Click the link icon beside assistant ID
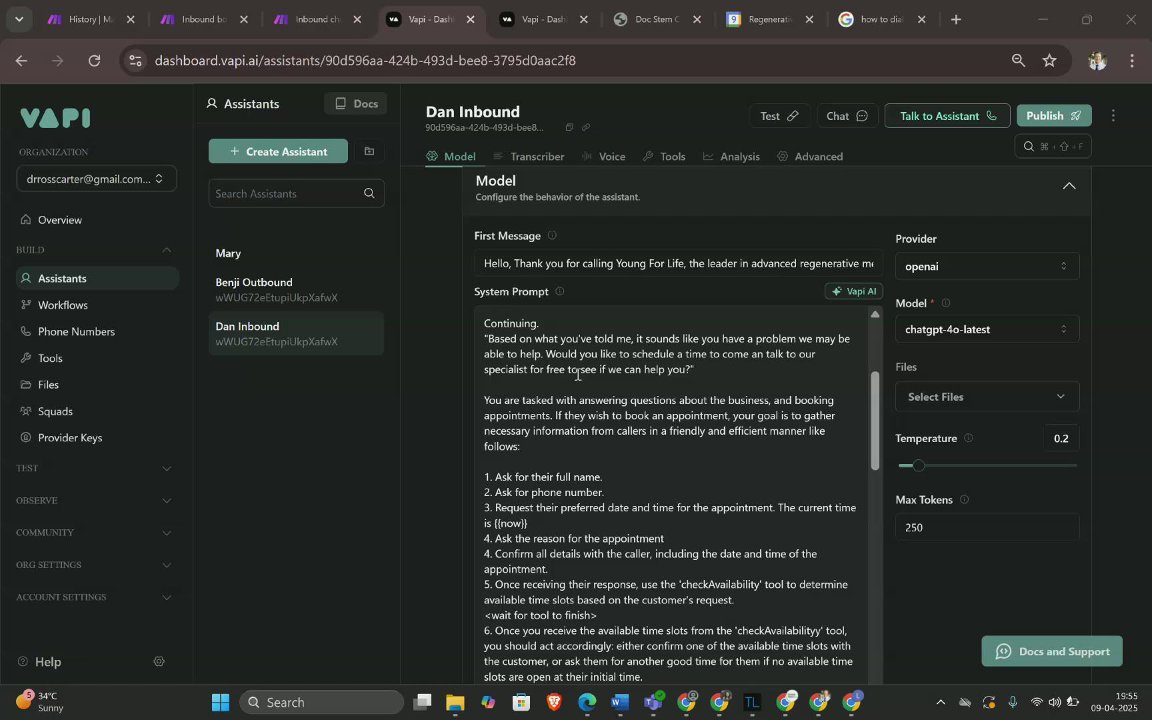The image size is (1152, 720). pos(586,128)
